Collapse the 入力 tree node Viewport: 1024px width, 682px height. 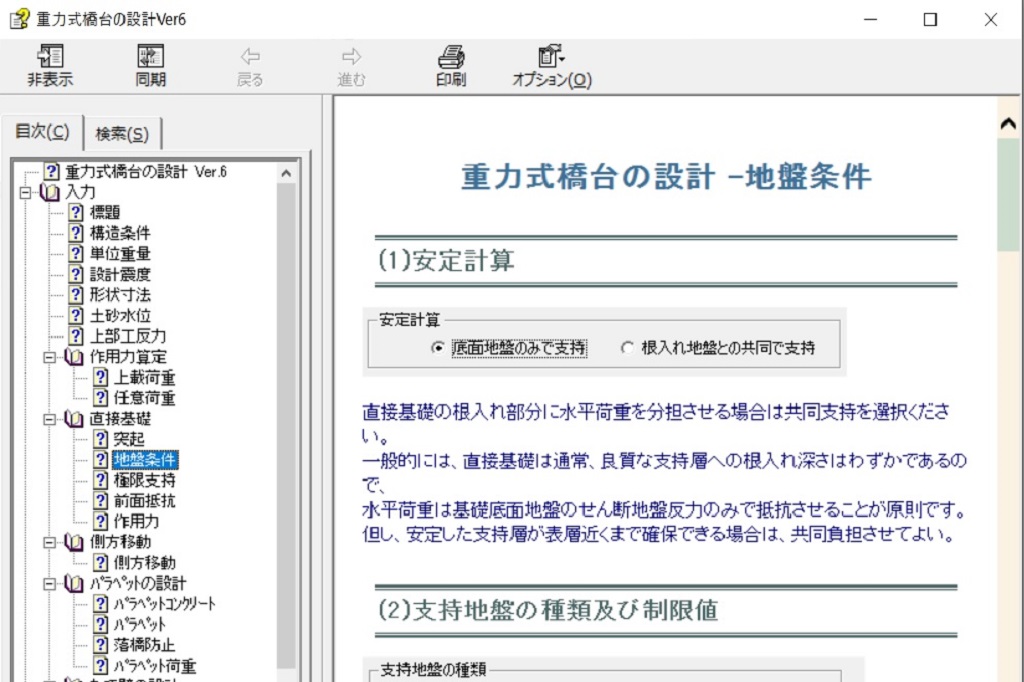[25, 193]
